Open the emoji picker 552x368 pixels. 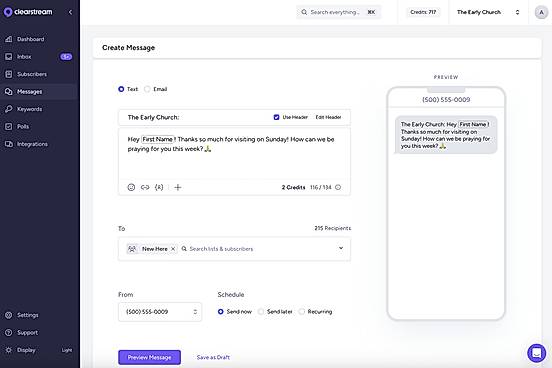(131, 187)
